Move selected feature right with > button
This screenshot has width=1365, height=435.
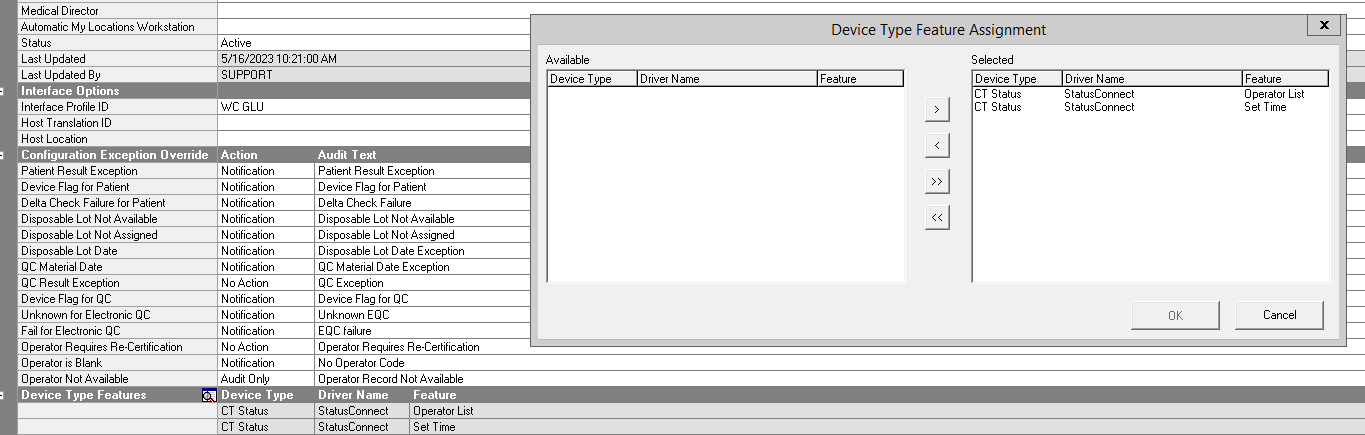[x=936, y=109]
